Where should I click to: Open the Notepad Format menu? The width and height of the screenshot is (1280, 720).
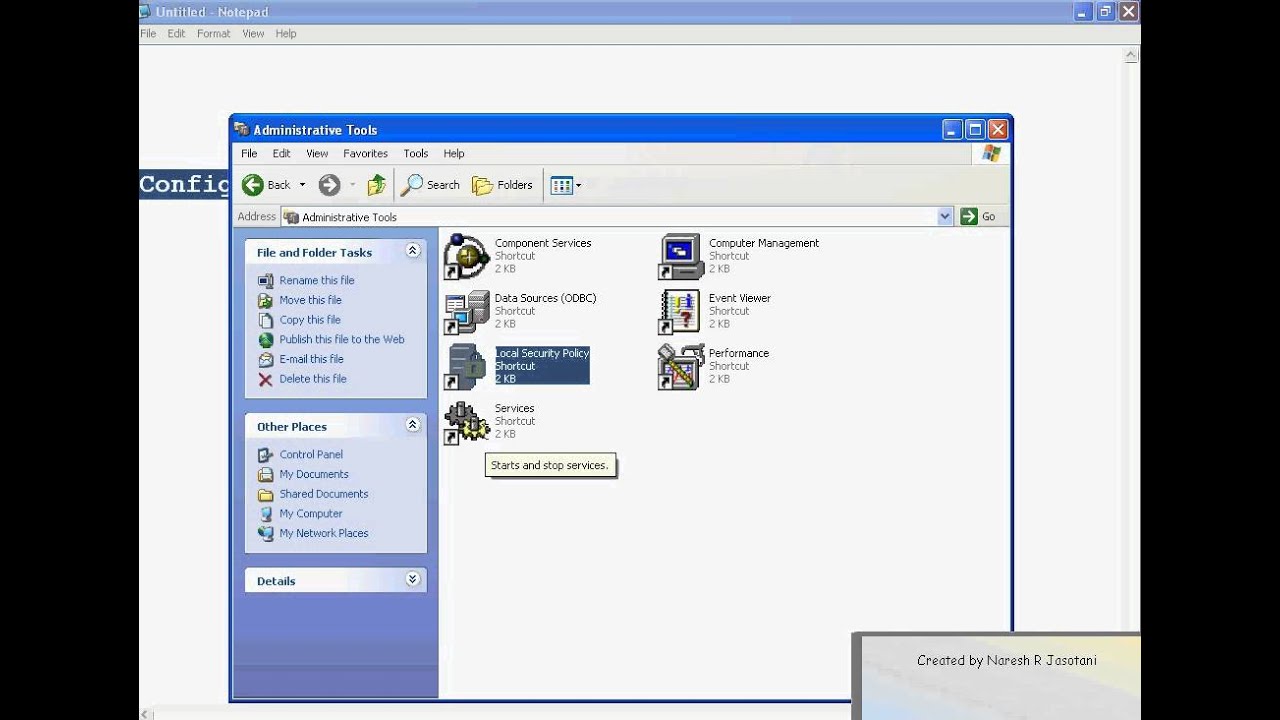pyautogui.click(x=214, y=33)
